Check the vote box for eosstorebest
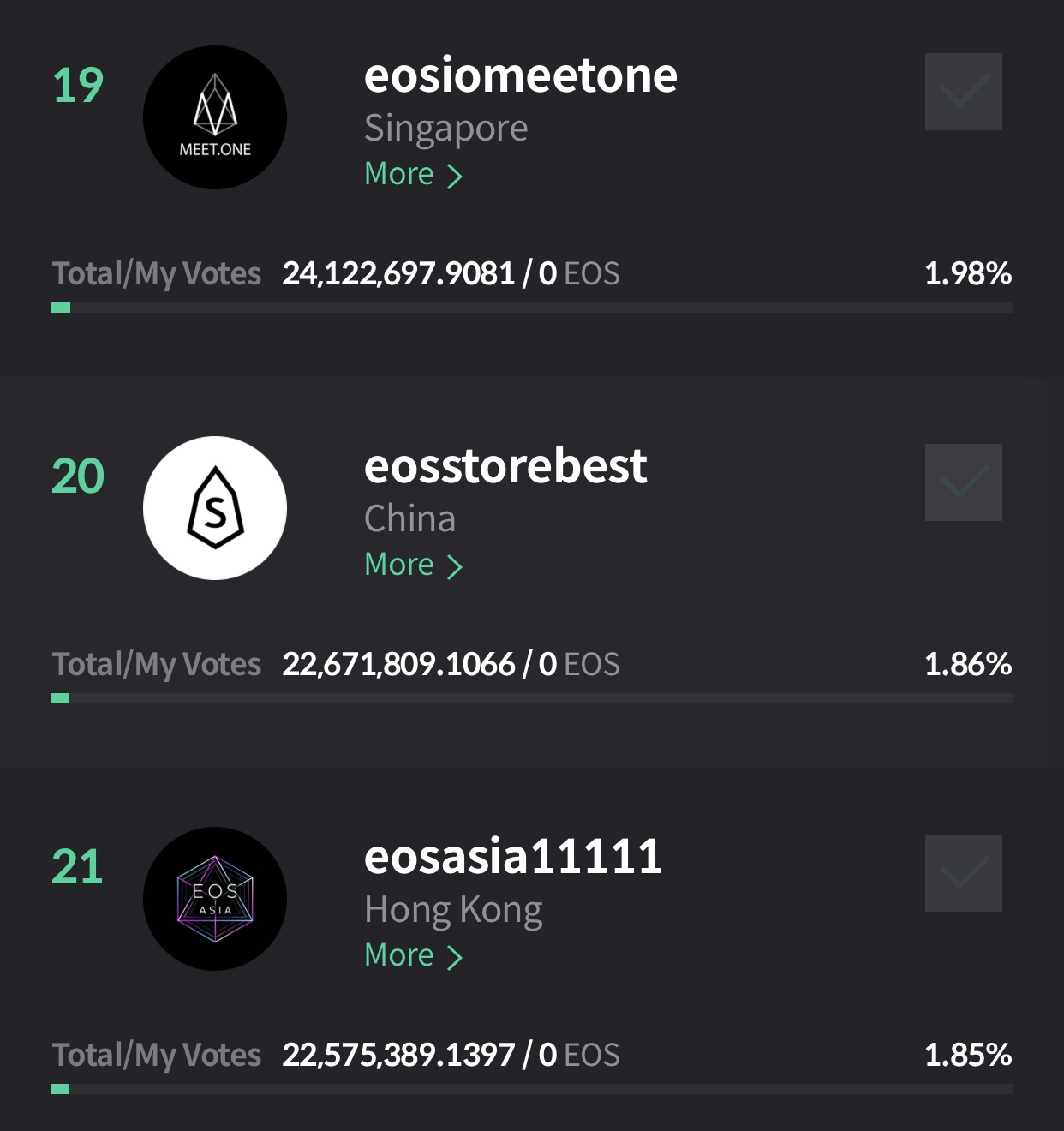This screenshot has height=1131, width=1064. click(x=964, y=482)
